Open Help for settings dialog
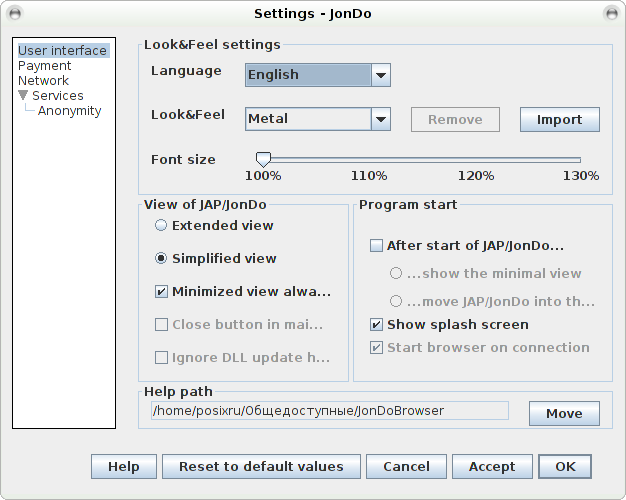Screen dimensions: 626x500 124,466
